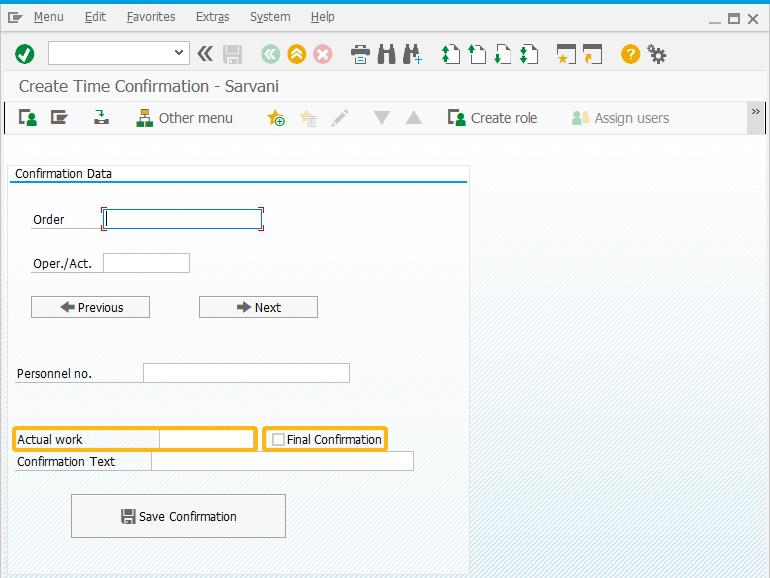Viewport: 770px width, 578px height.
Task: Click the yellow Exit up-arrow icon
Action: coord(297,54)
